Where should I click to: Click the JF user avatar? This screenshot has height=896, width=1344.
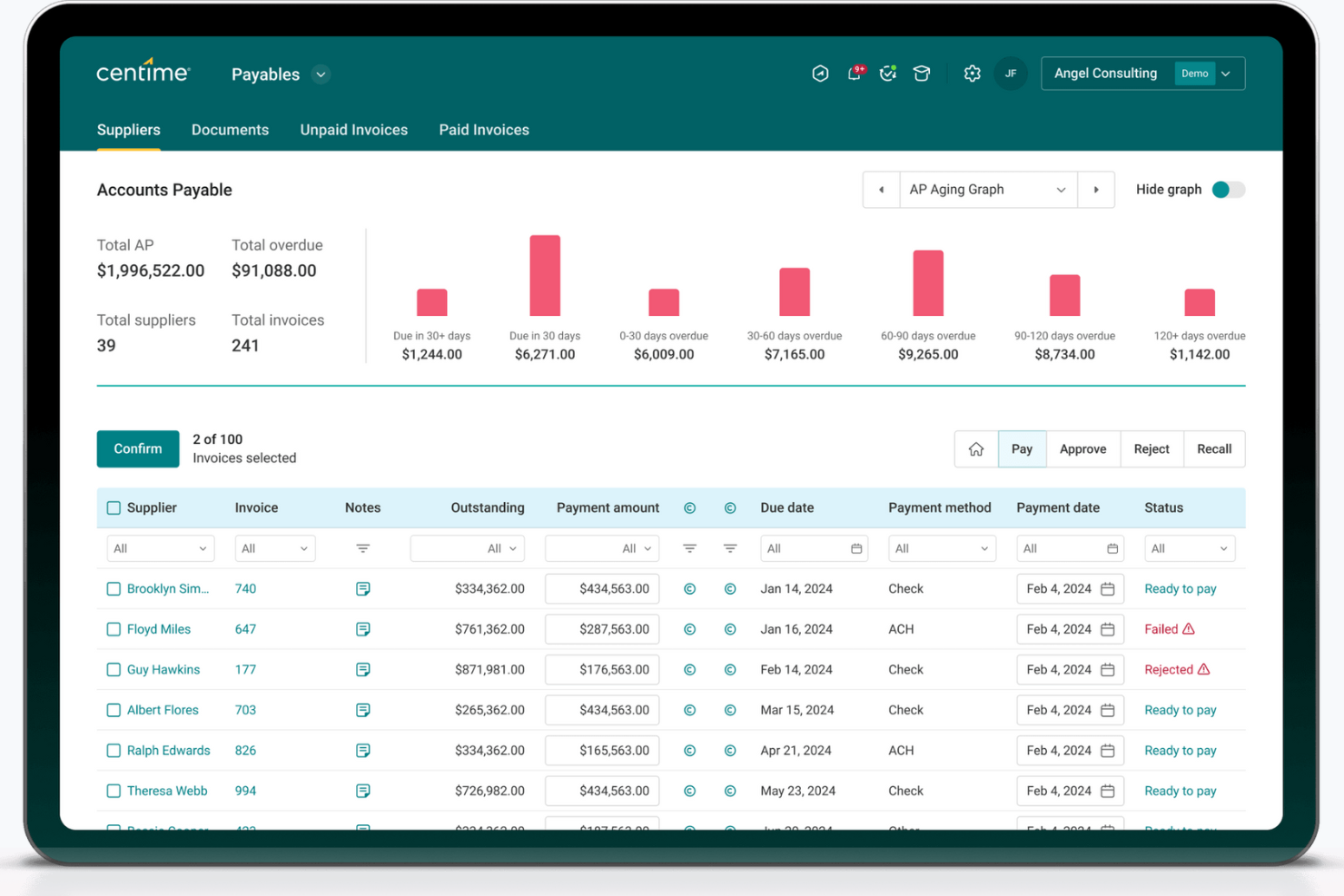tap(1011, 74)
